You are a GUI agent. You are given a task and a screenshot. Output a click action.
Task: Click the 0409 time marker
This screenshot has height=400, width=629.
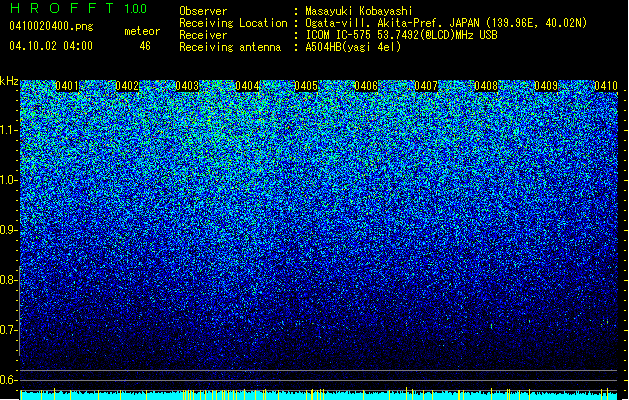(x=546, y=86)
